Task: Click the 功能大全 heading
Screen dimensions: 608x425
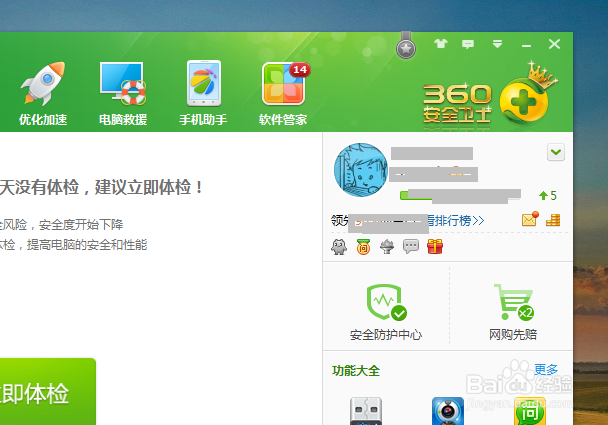Action: (356, 371)
